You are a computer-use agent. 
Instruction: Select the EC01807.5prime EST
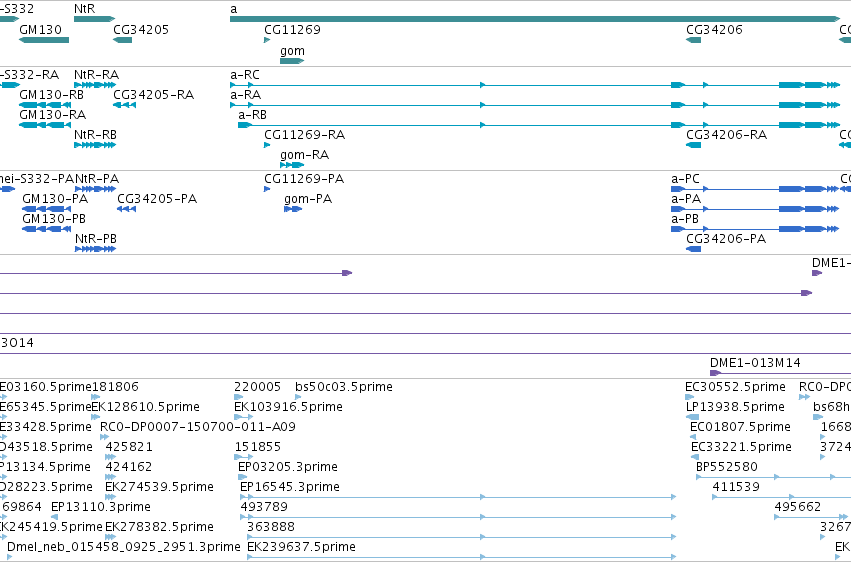[693, 437]
